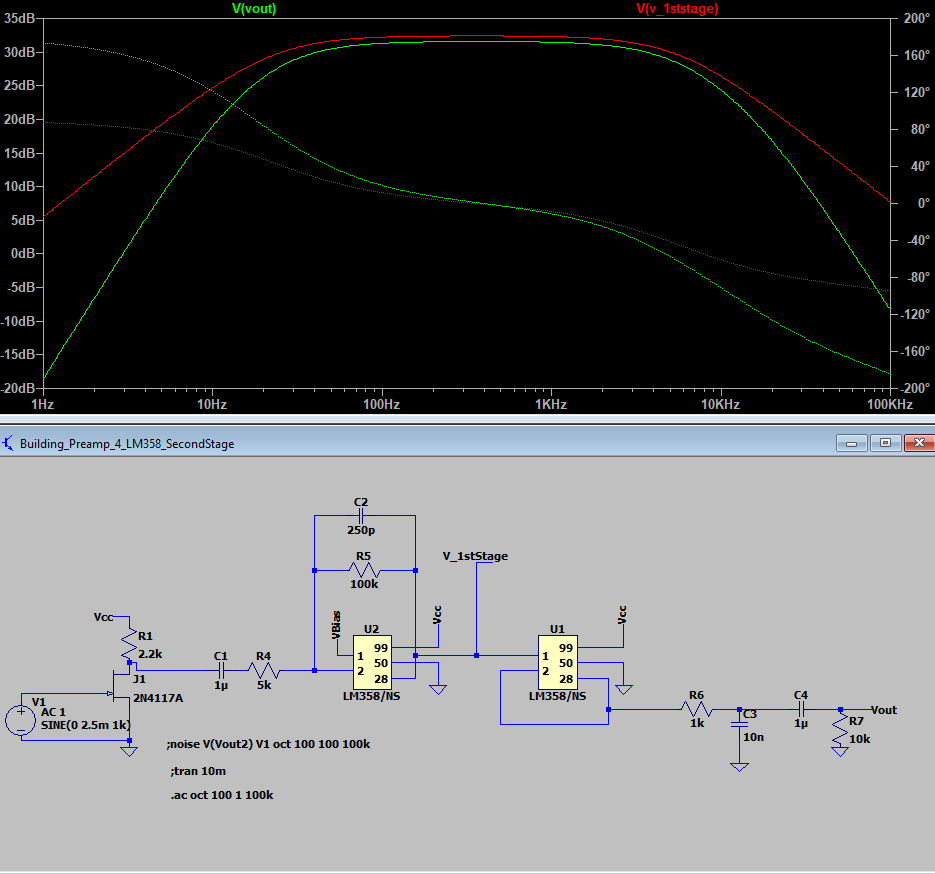Select the U2 LM358 op-amp block

372,662
